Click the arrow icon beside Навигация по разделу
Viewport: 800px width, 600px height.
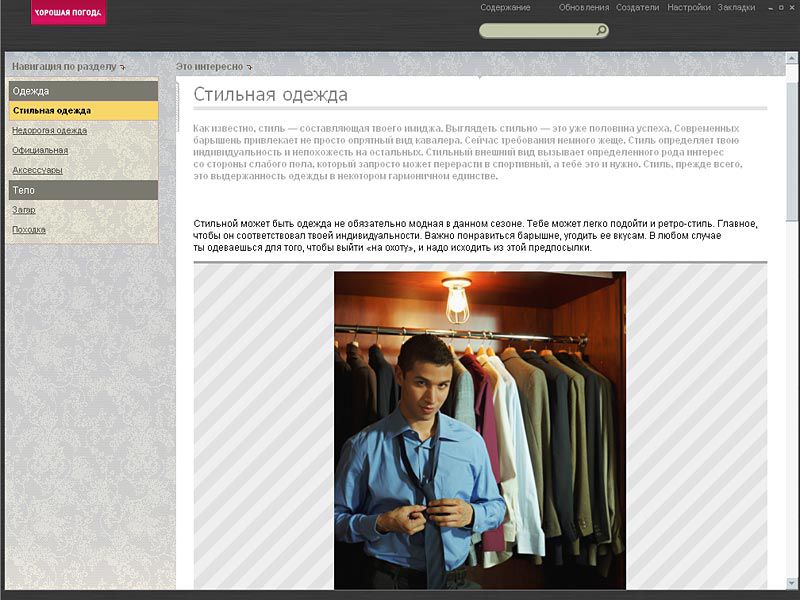click(x=122, y=68)
